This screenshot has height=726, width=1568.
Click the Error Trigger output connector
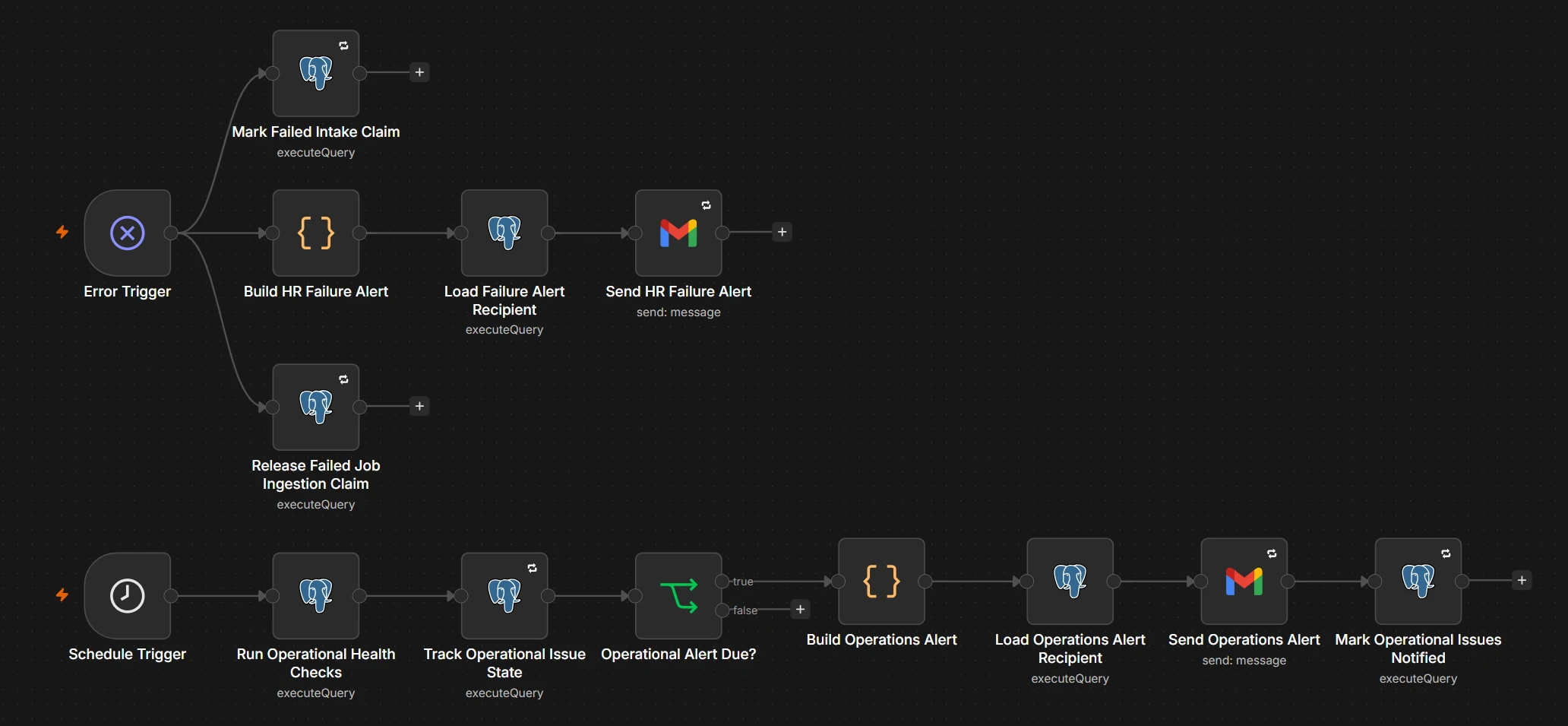pyautogui.click(x=171, y=233)
